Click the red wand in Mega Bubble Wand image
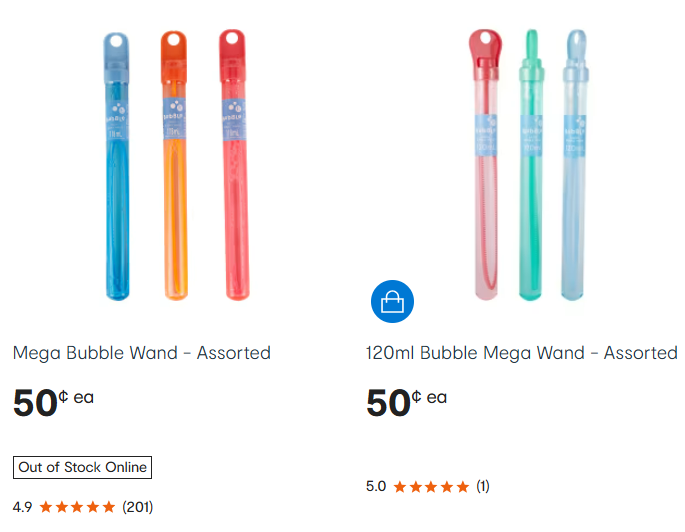This screenshot has width=685, height=532. (x=232, y=170)
